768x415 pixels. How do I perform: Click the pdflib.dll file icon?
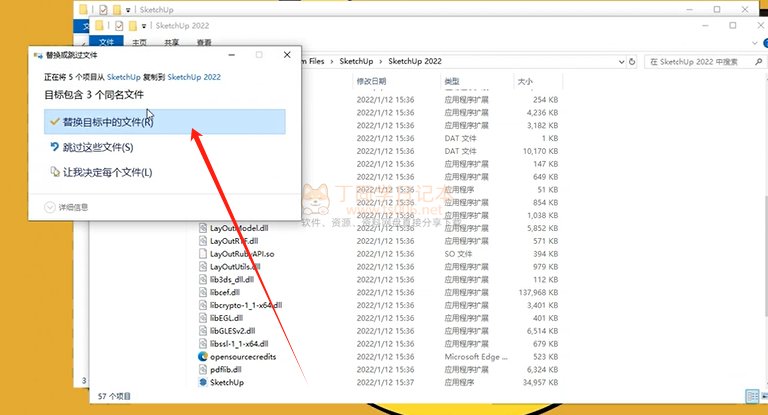pyautogui.click(x=202, y=369)
